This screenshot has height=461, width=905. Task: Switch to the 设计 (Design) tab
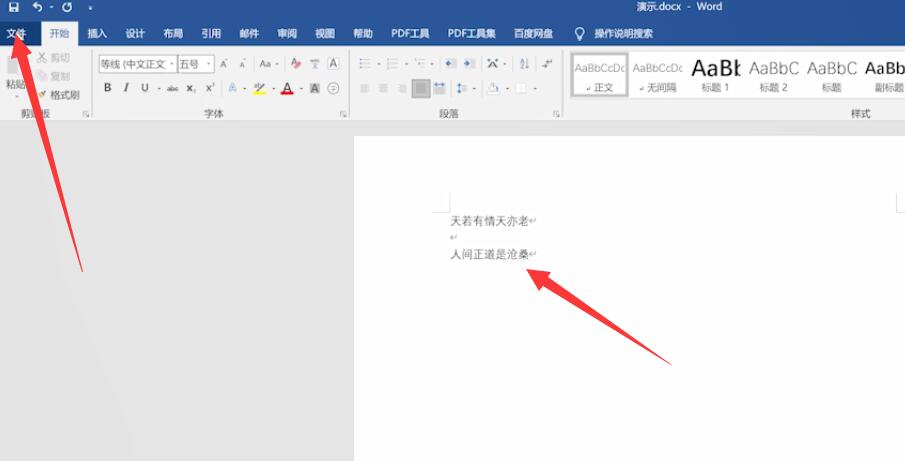click(x=135, y=33)
